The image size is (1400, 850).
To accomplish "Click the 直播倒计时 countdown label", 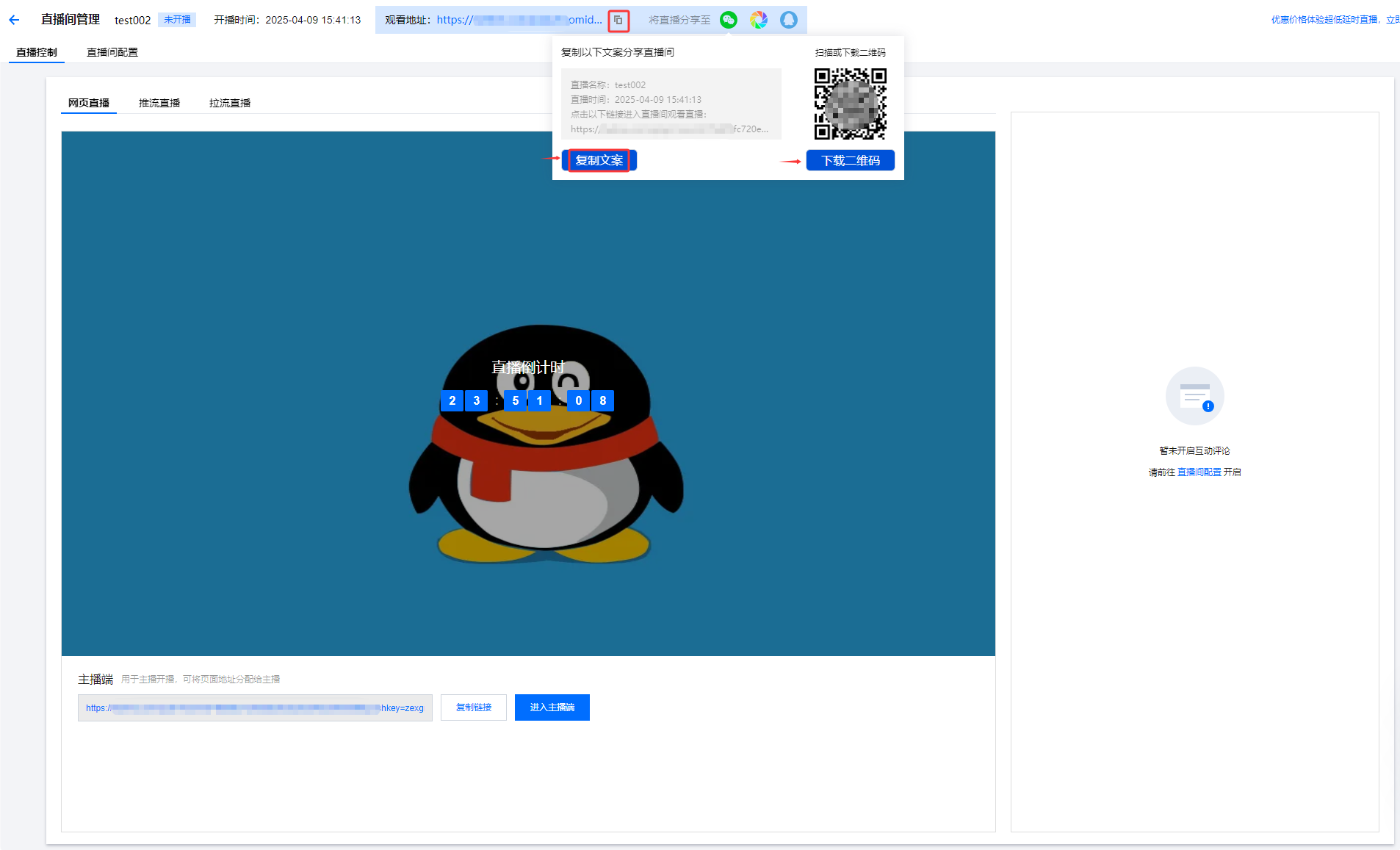I will (528, 367).
